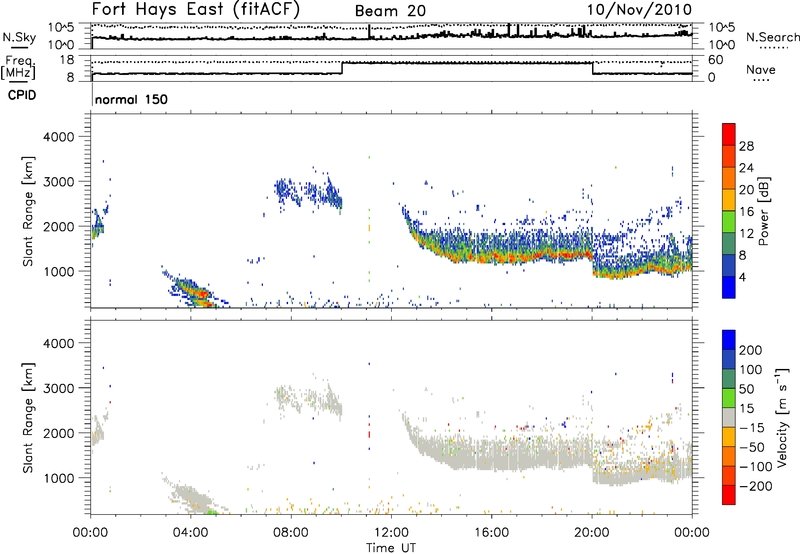Click the velocity panel 'Slant Range [km]' label
Screen dimensions: 800x554
point(29,417)
